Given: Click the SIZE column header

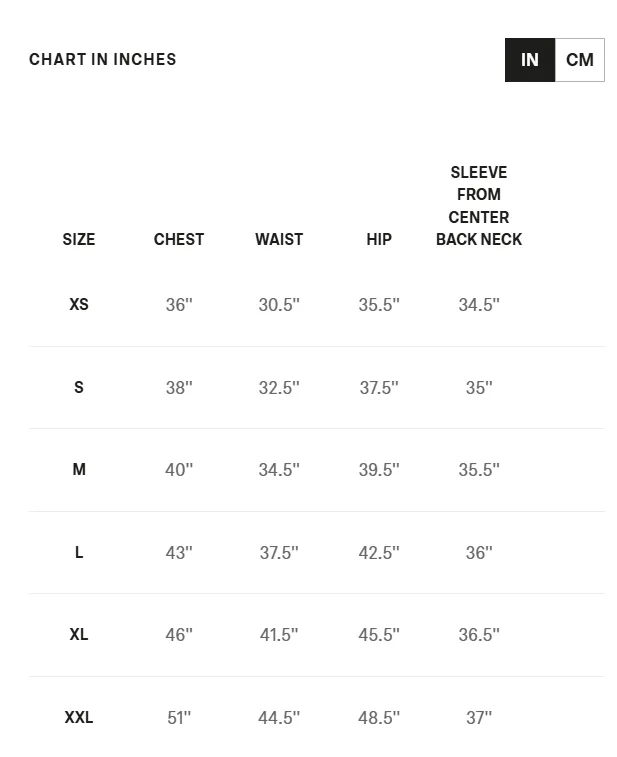Looking at the screenshot, I should coord(79,239).
